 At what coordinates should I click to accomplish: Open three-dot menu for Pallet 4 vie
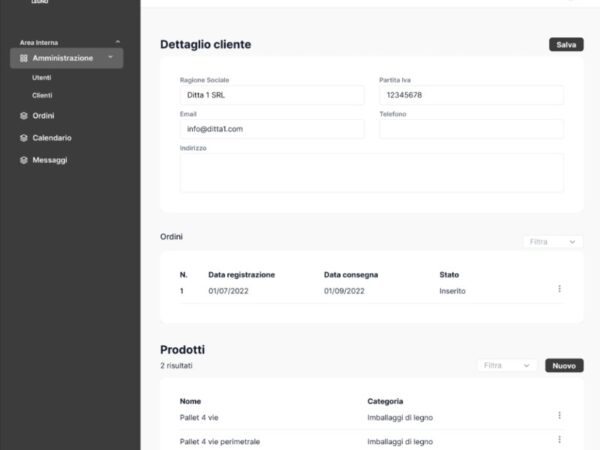[x=559, y=416]
